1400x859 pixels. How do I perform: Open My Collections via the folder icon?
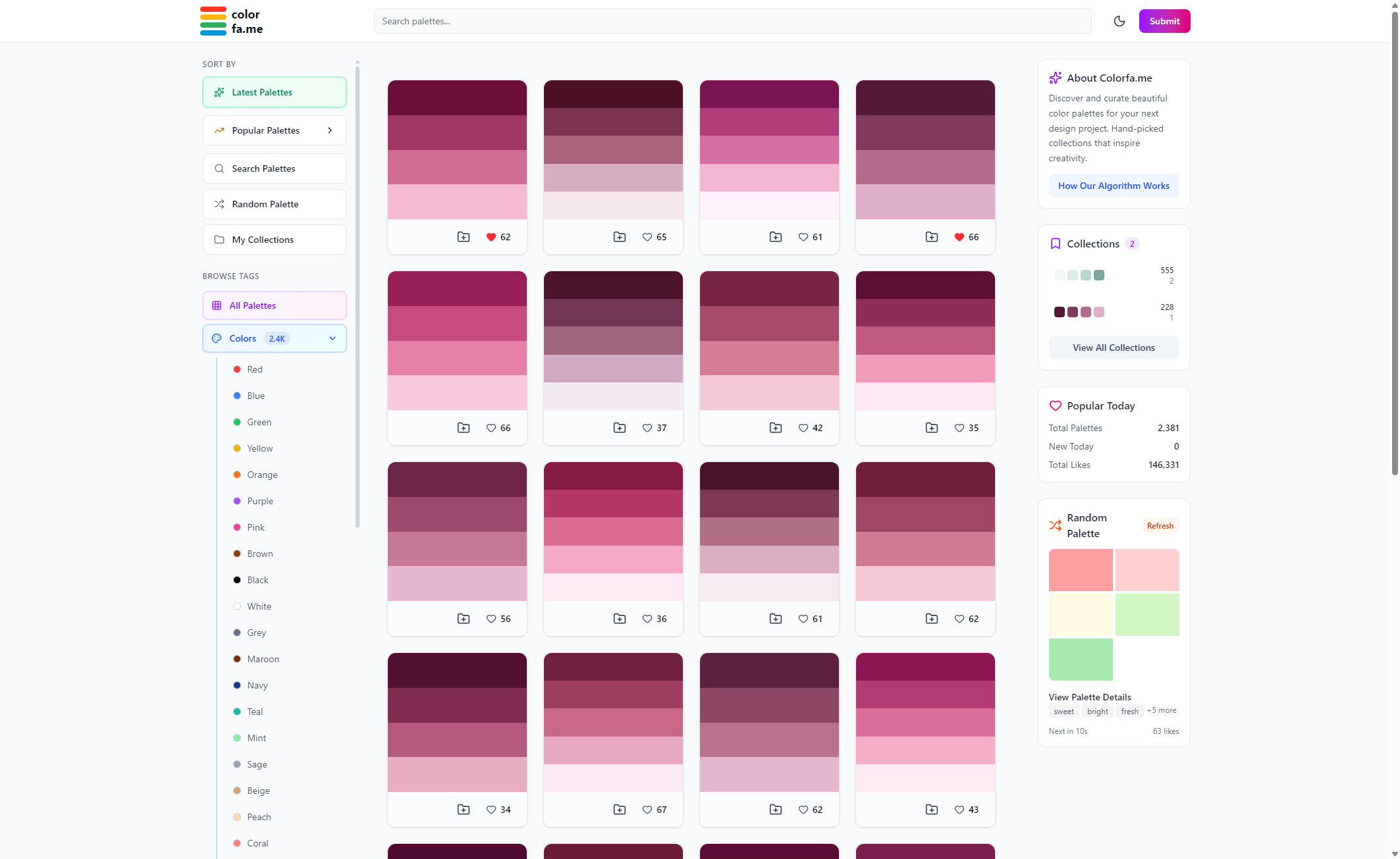220,240
